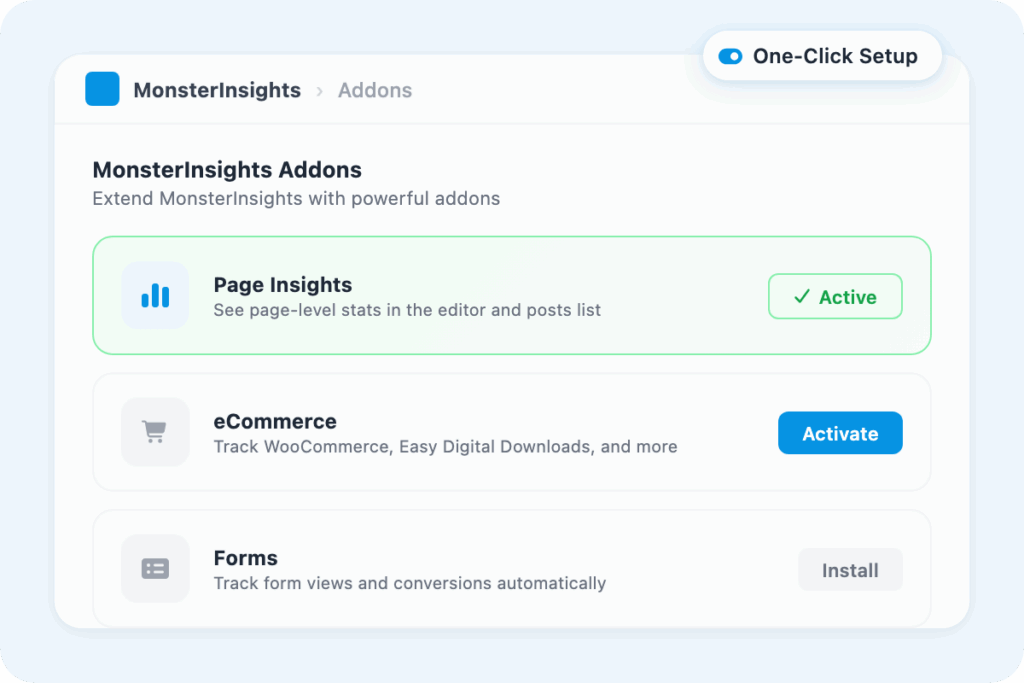
Task: Click the MonsterInsights Addons heading
Action: tap(227, 170)
